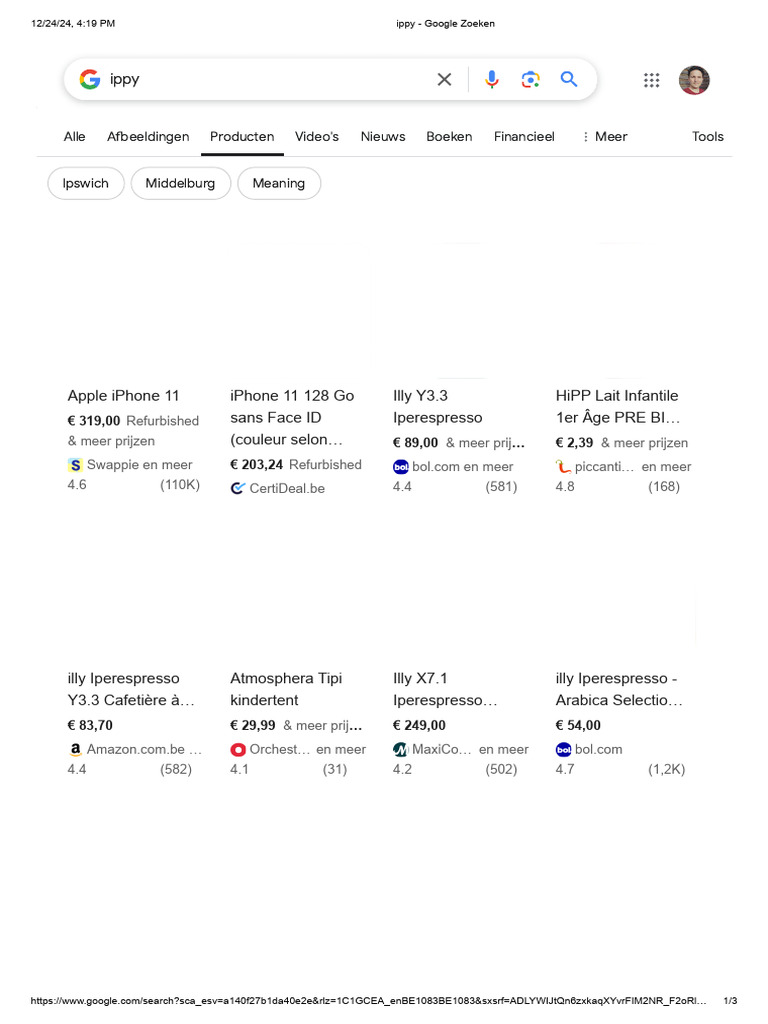Switch to the Afbeeldingen tab
This screenshot has width=768, height=1024.
148,136
